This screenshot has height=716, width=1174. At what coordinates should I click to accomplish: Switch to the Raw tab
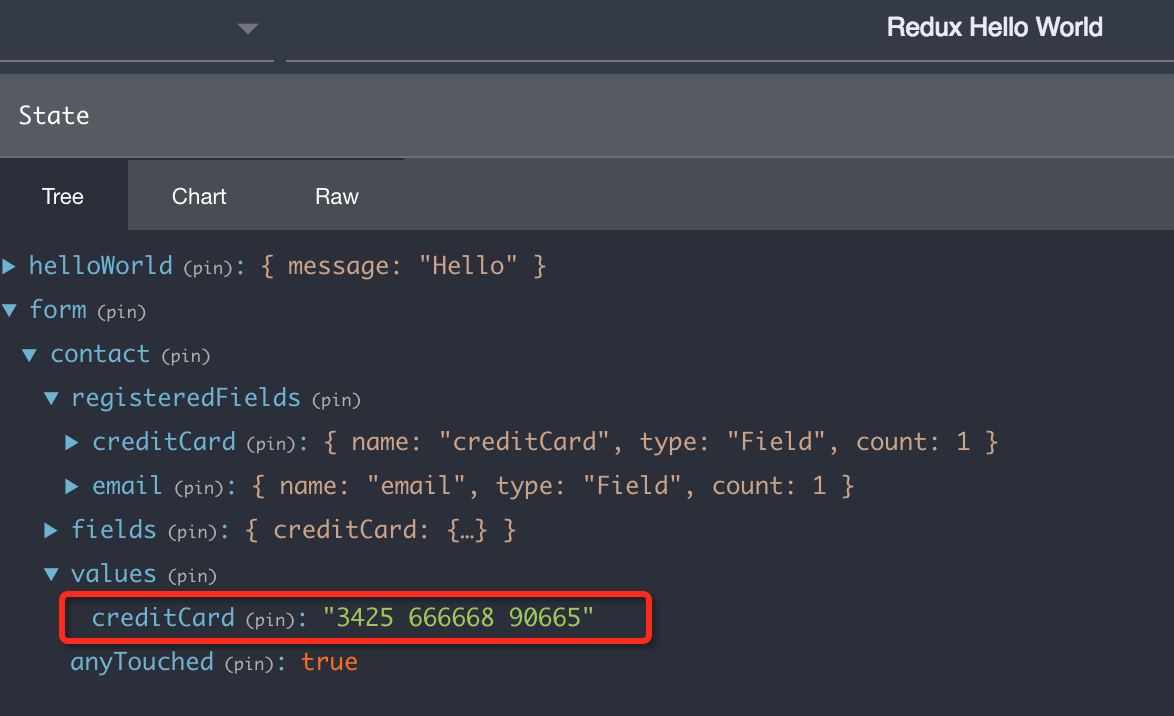click(336, 196)
